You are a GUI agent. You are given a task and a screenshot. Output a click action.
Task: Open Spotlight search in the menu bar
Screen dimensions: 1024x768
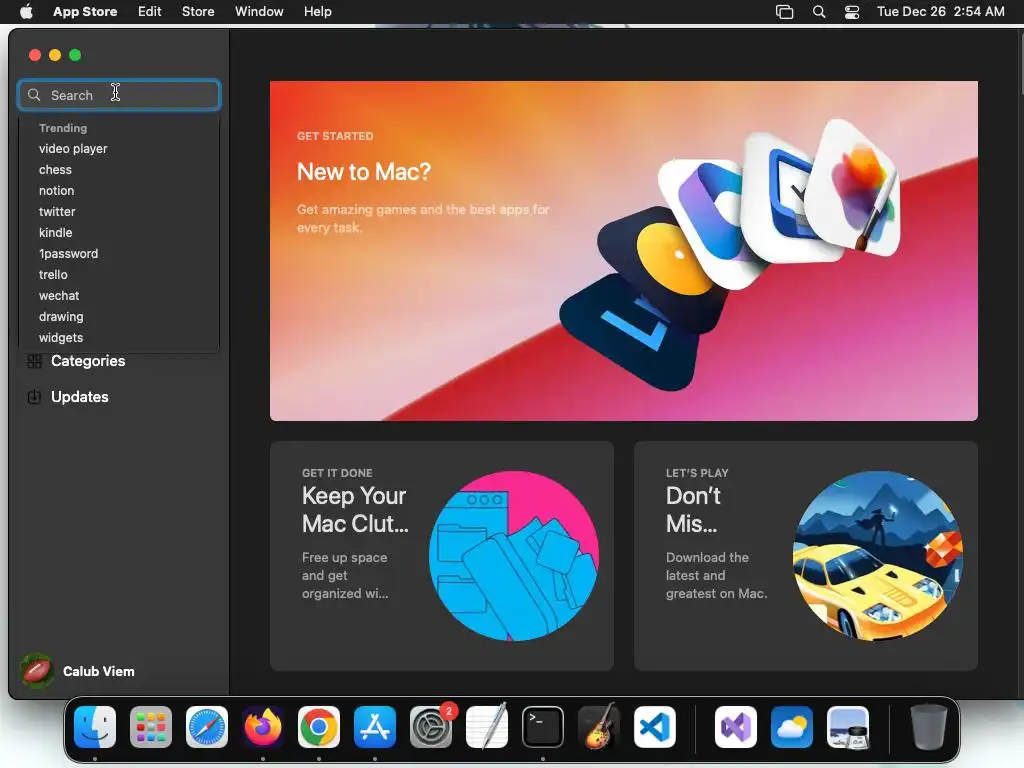point(819,12)
